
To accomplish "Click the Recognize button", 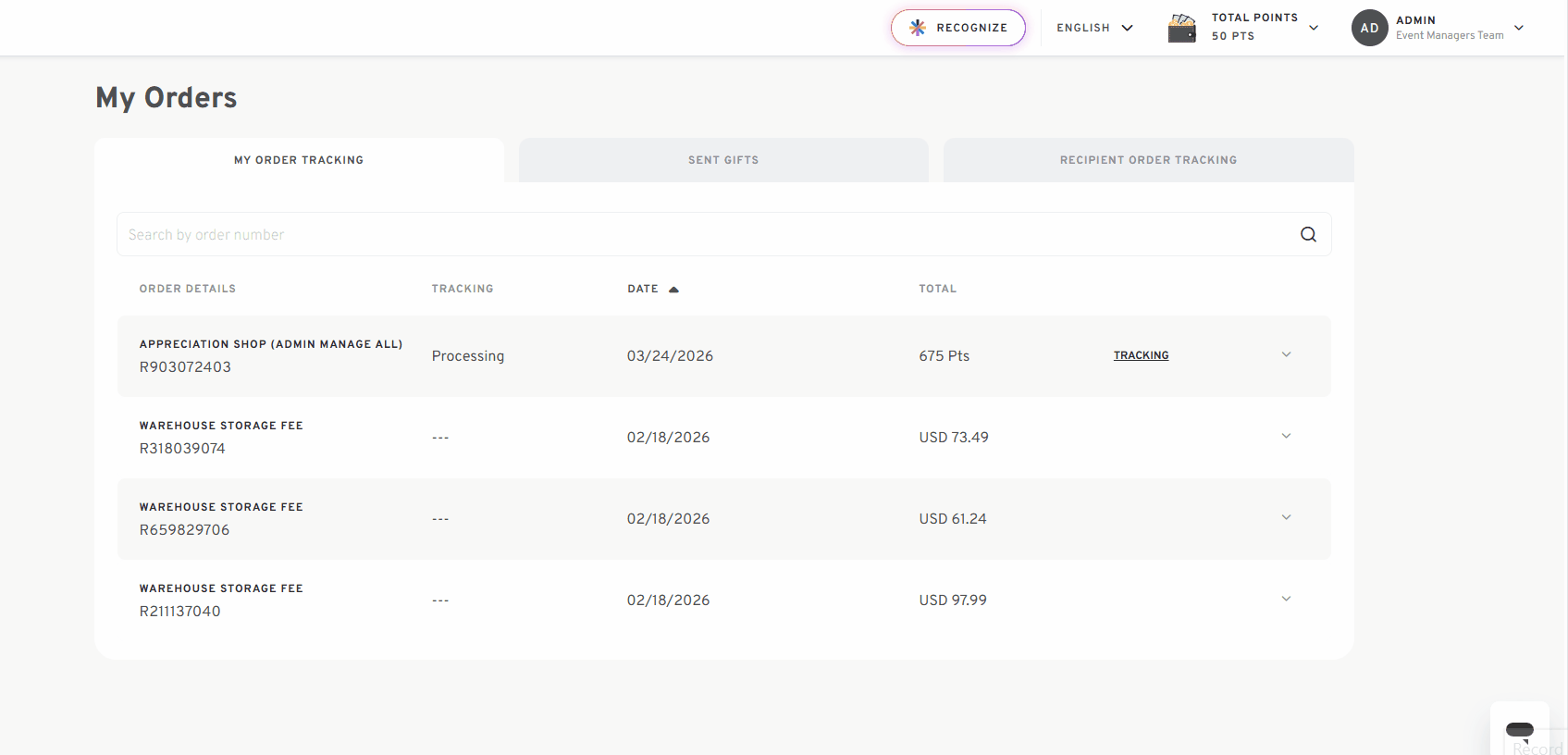I will tap(958, 28).
